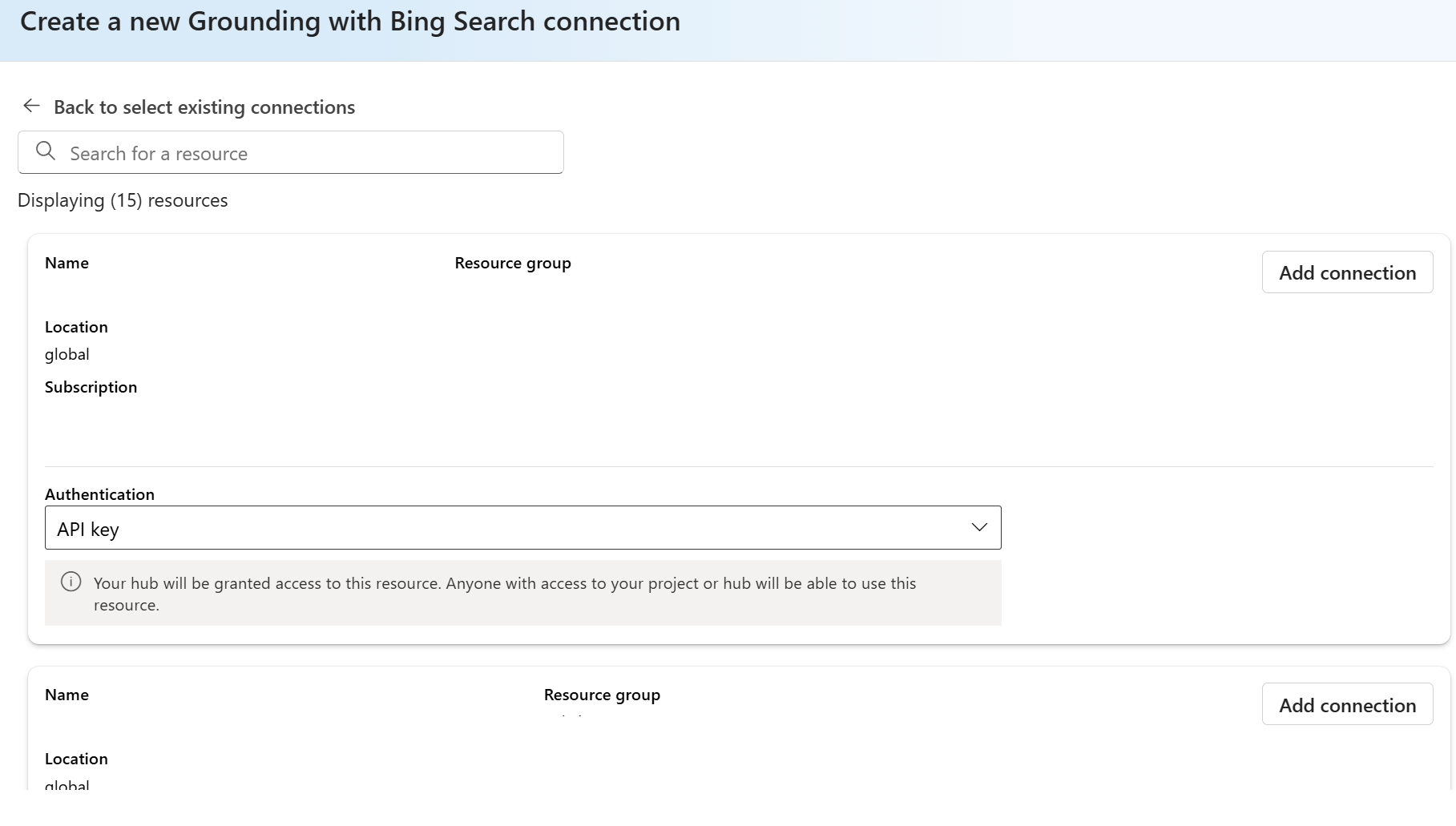Go back to select existing connections
The height and width of the screenshot is (826, 1456).
pyautogui.click(x=204, y=107)
